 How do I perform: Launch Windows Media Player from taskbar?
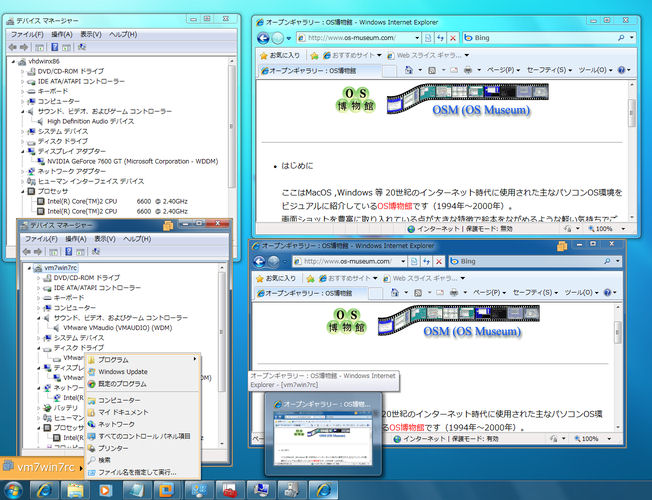pyautogui.click(x=106, y=490)
